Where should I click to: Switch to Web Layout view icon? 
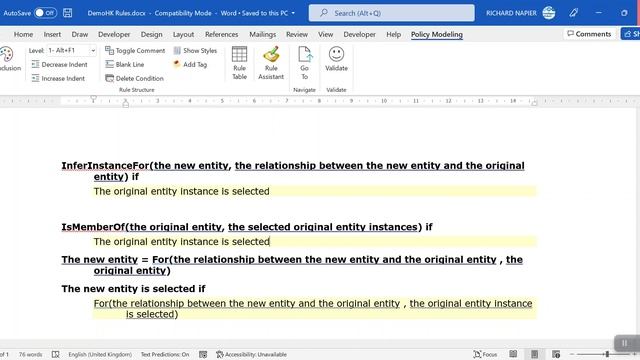[556, 354]
